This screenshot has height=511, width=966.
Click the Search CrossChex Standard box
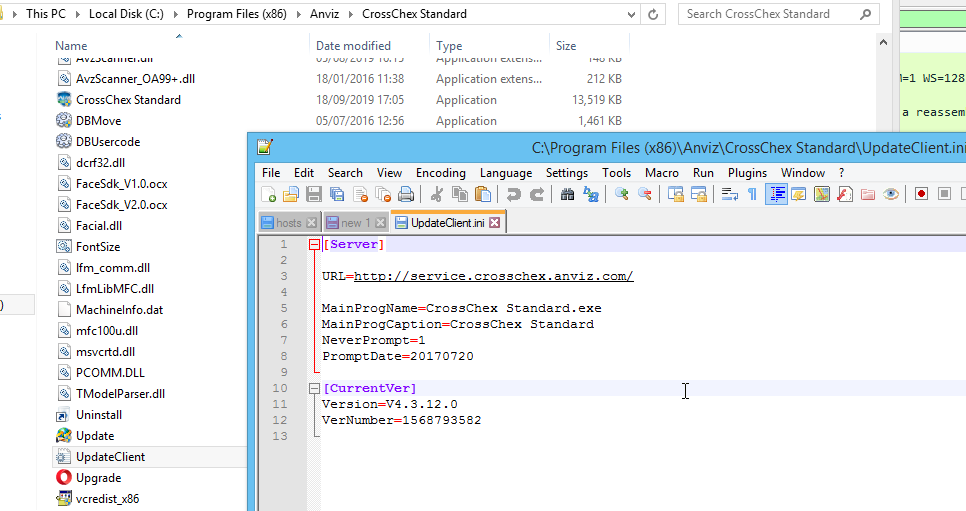click(x=778, y=14)
